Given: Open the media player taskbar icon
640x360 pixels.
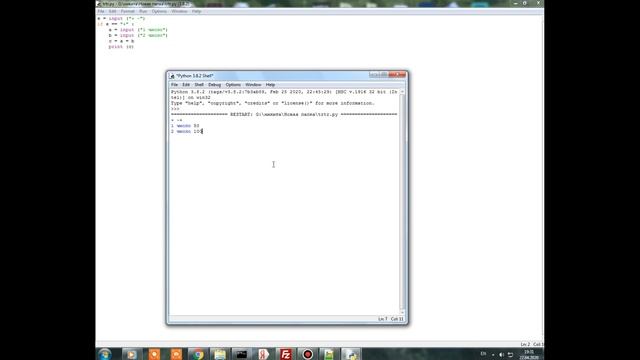Looking at the screenshot, I should 131,354.
